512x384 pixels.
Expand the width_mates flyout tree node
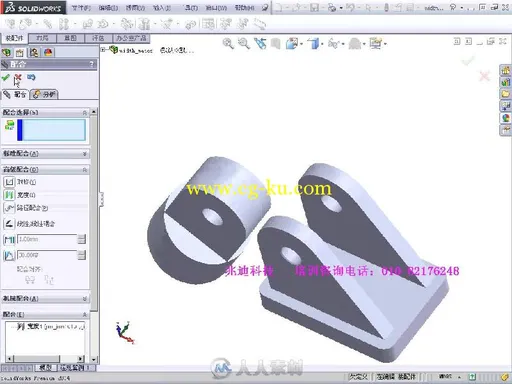click(103, 50)
